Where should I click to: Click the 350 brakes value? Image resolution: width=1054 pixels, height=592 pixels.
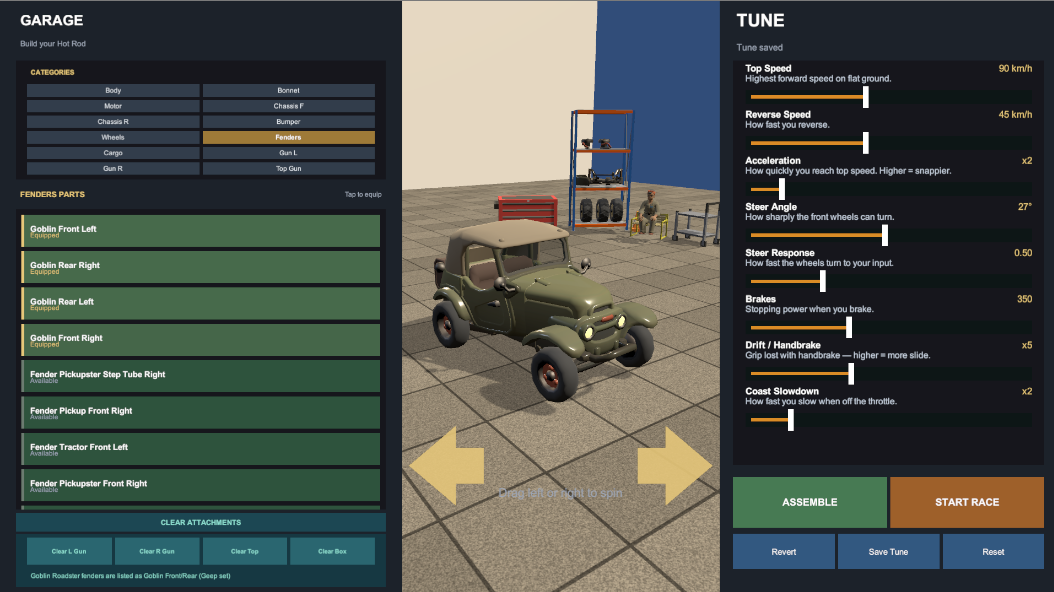[1024, 299]
